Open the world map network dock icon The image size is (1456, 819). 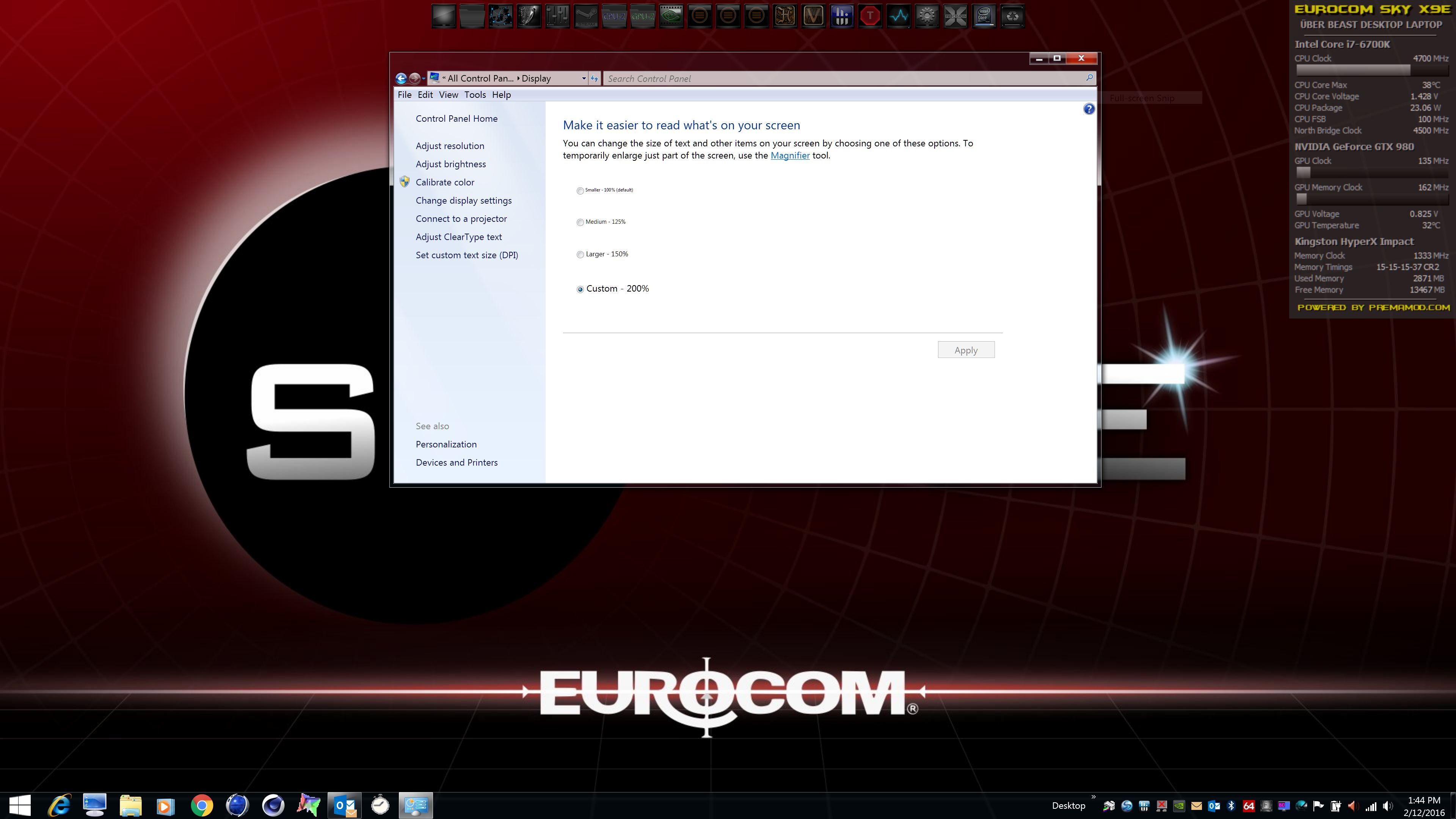pyautogui.click(x=501, y=16)
